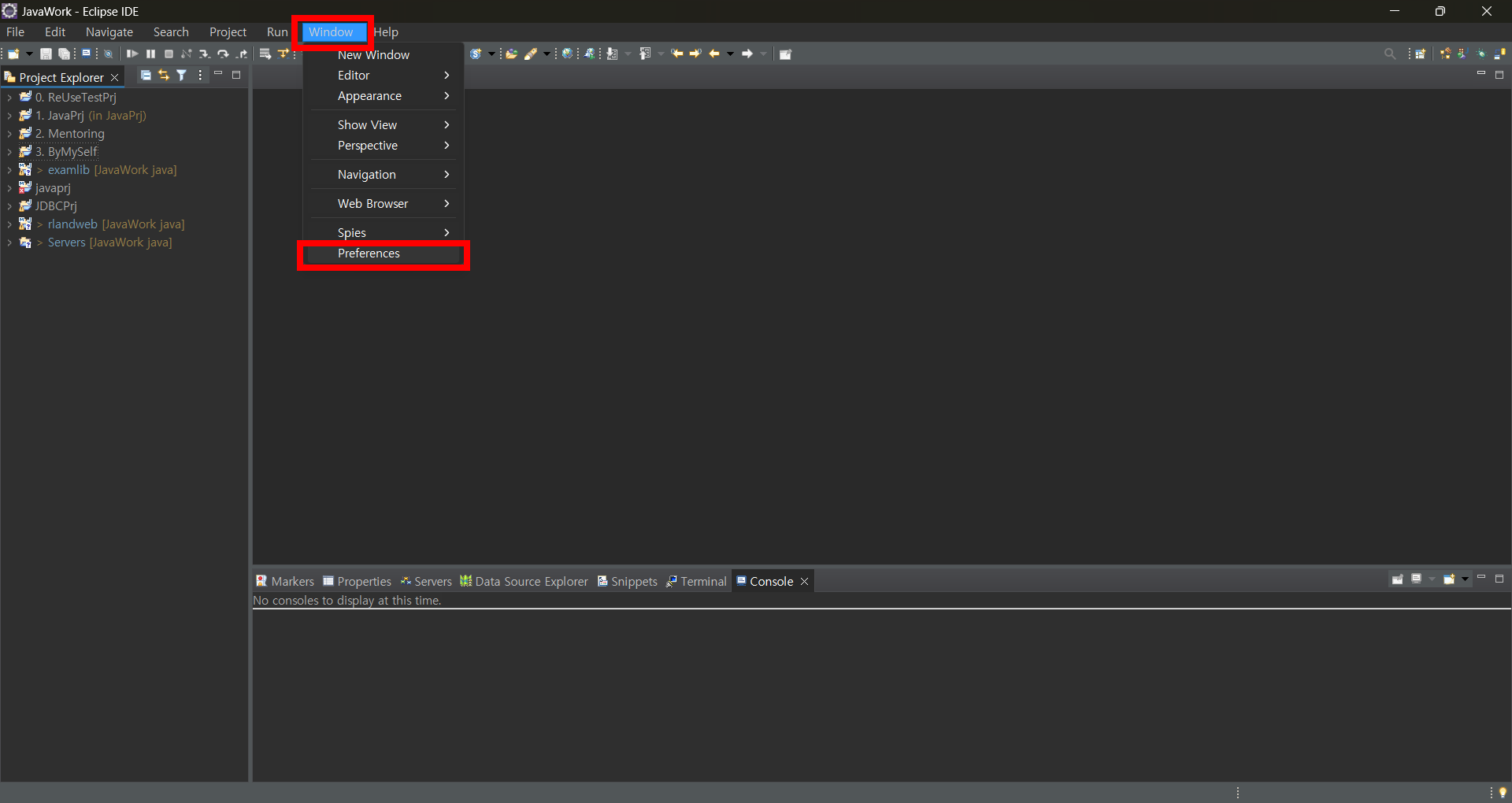This screenshot has width=1512, height=803.
Task: Click the Open Terminal monitor icon
Action: pyautogui.click(x=87, y=54)
